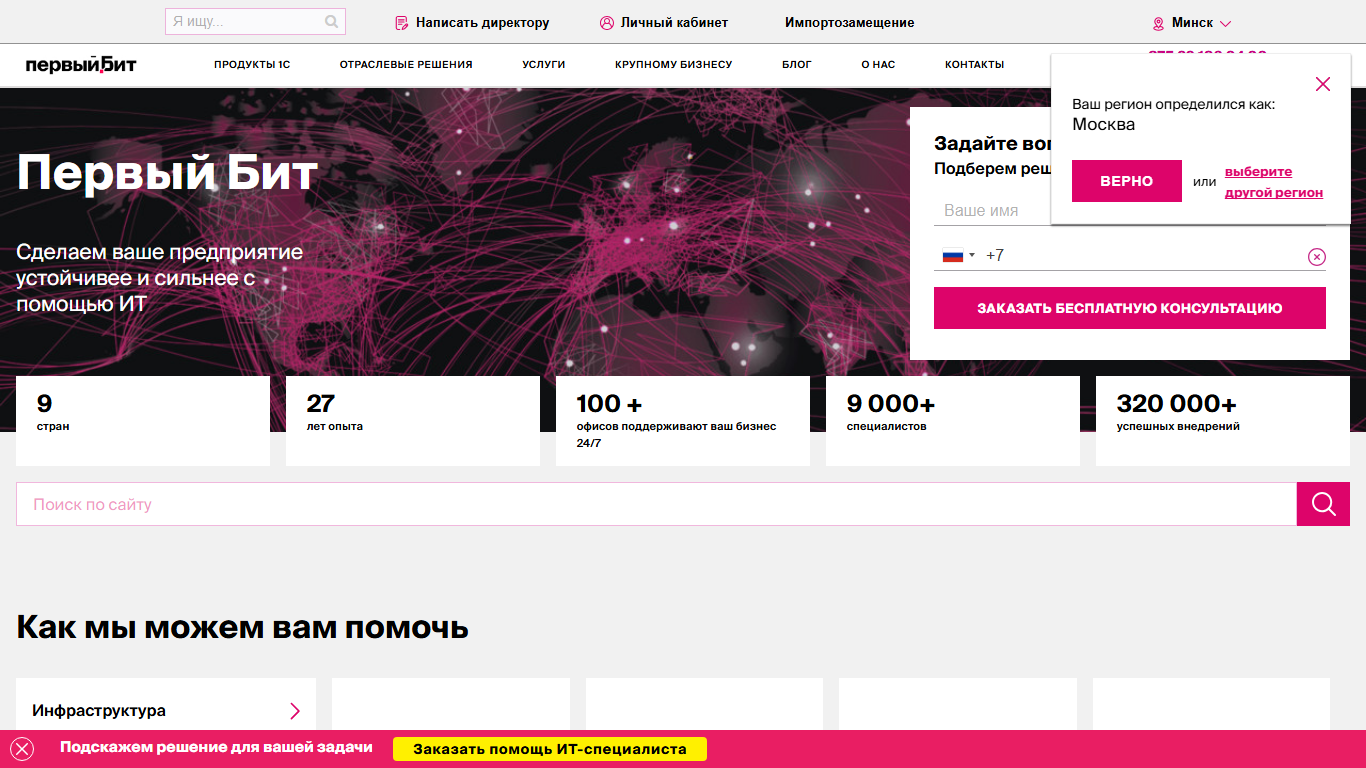Image resolution: width=1366 pixels, height=768 pixels.
Task: Click the 9 стран statistic card
Action: (143, 421)
